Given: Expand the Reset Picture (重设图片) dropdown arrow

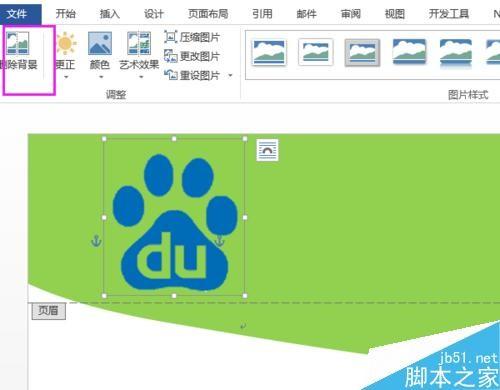Looking at the screenshot, I should (230, 76).
